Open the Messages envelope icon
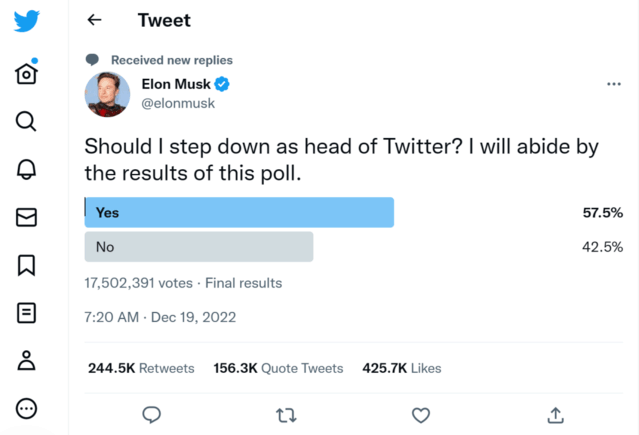Screen dimensions: 639x435 27,217
